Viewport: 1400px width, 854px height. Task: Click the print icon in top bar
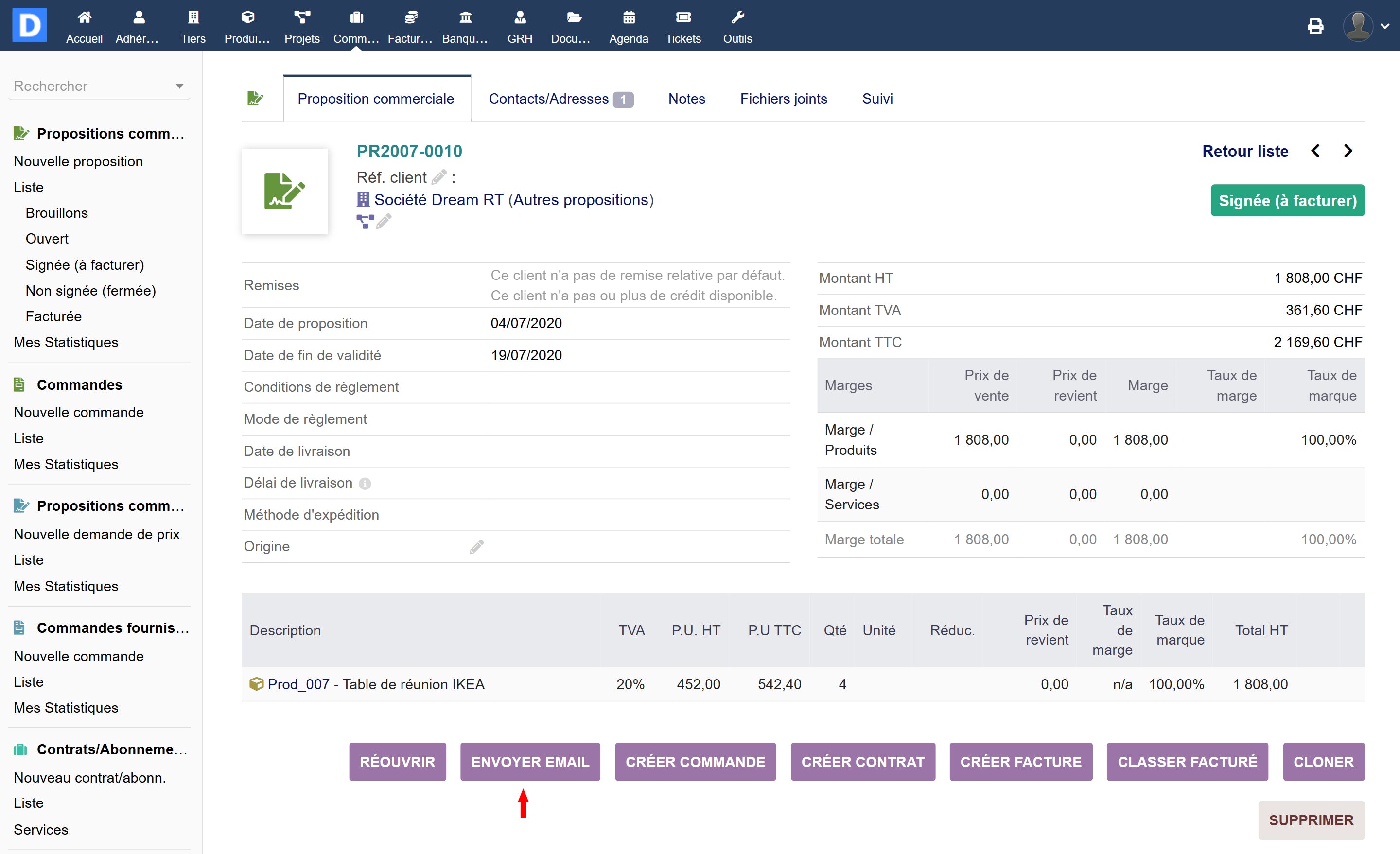(x=1315, y=26)
